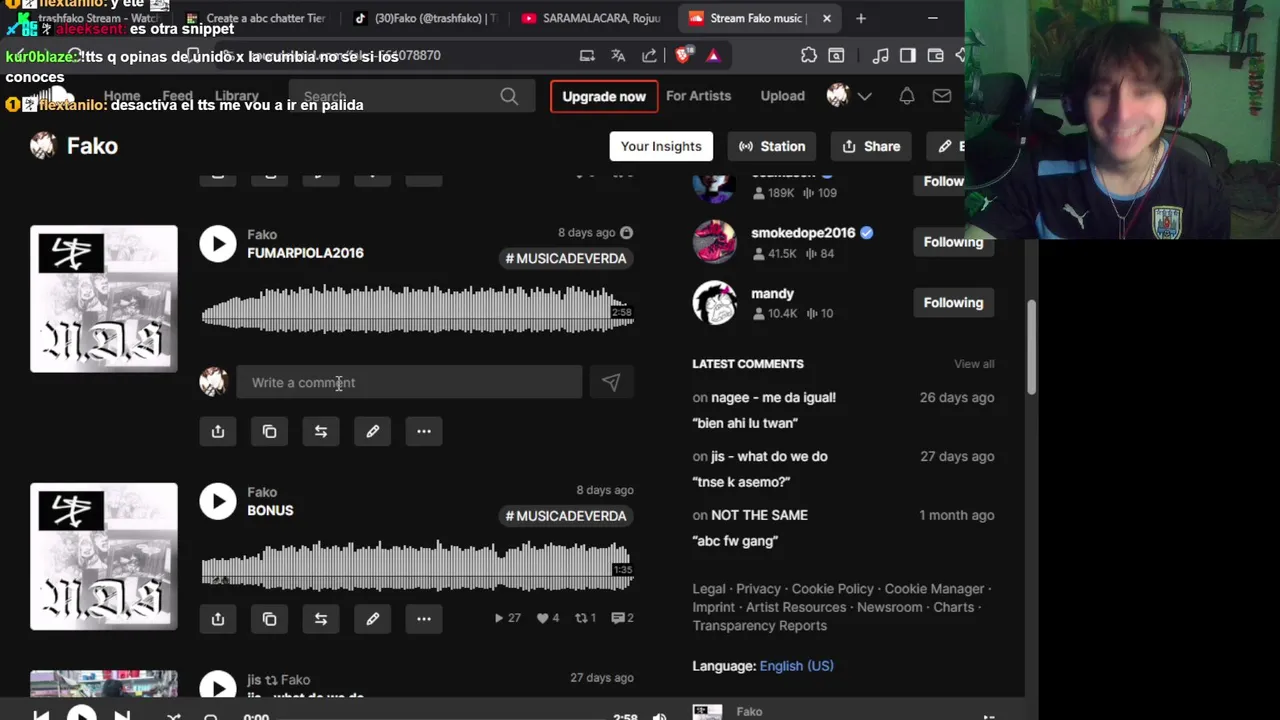Click the BONUS likes count

tap(548, 618)
